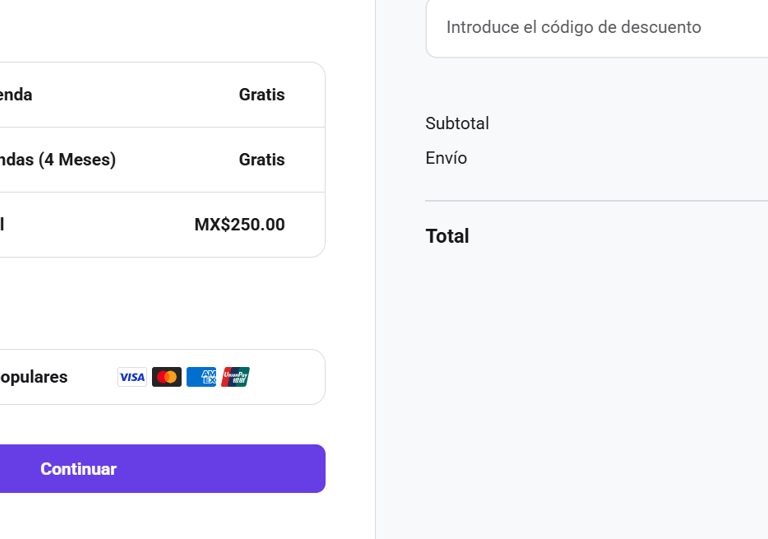Pick the MX$250.00 shipping option
Image resolution: width=768 pixels, height=539 pixels.
239,225
